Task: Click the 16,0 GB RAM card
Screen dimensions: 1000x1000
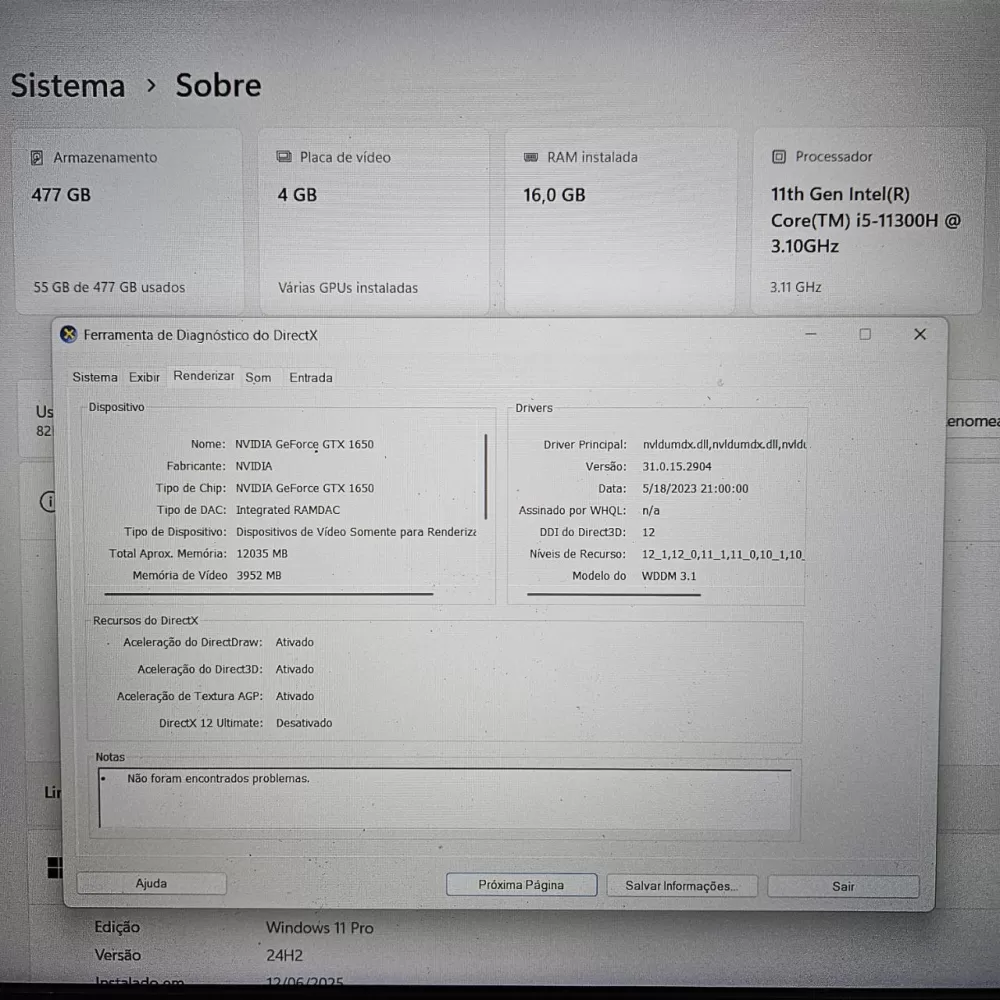Action: tap(621, 221)
